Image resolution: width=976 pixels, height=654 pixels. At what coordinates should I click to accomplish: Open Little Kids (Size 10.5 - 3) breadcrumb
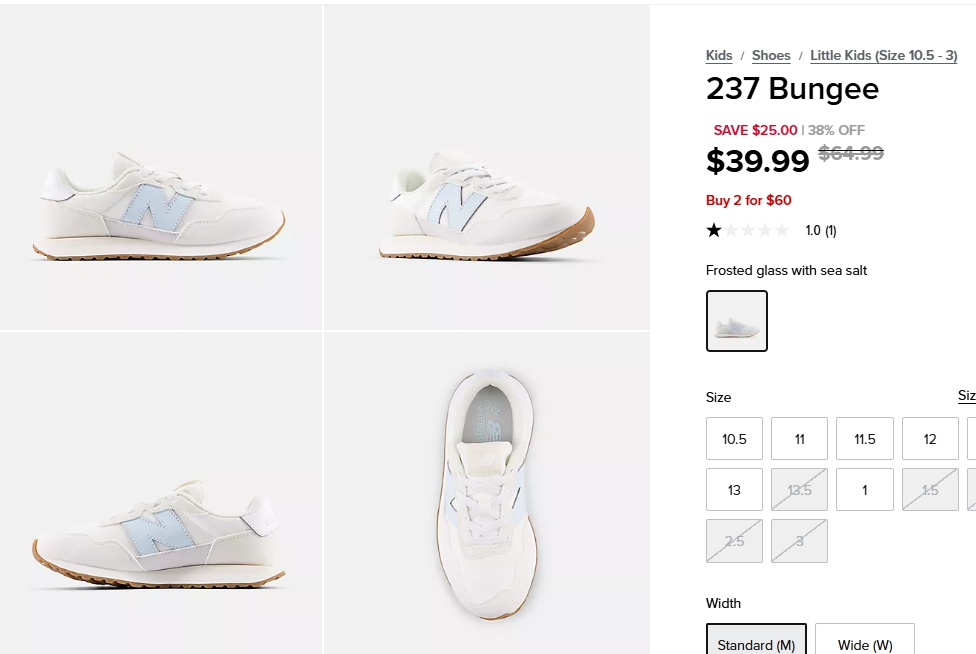click(883, 56)
